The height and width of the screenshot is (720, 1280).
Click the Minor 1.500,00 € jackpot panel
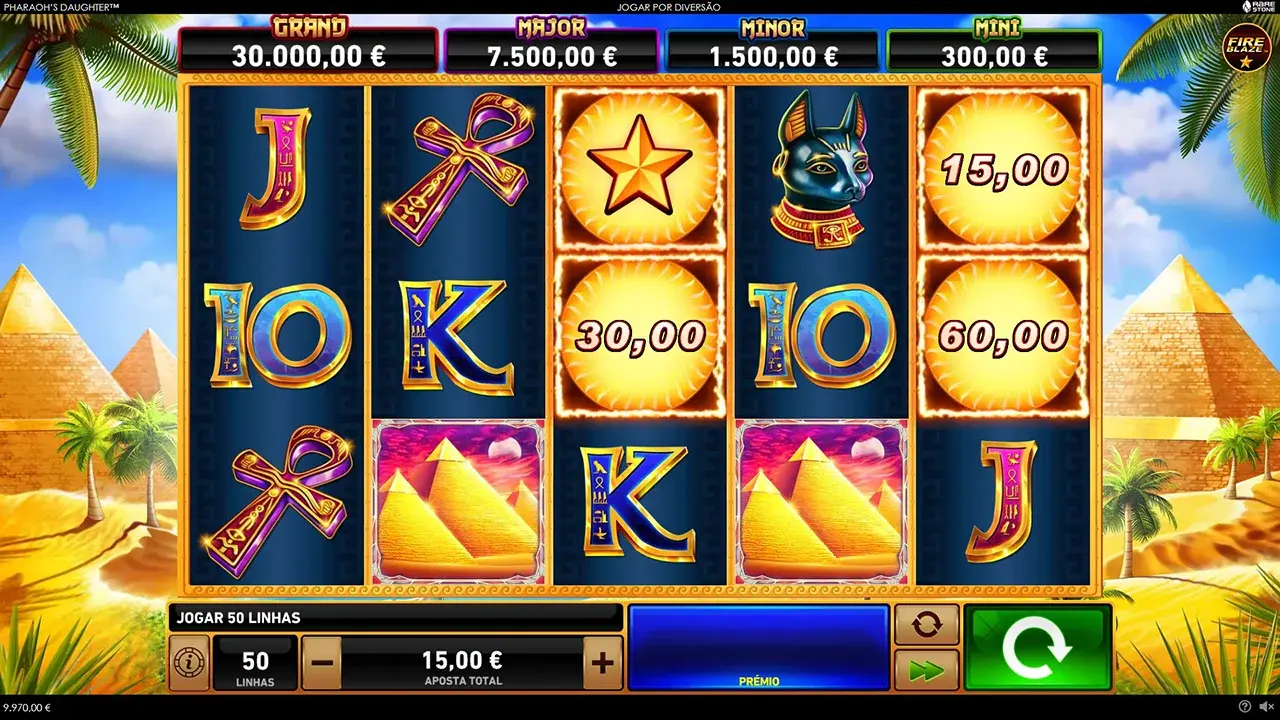tap(773, 46)
